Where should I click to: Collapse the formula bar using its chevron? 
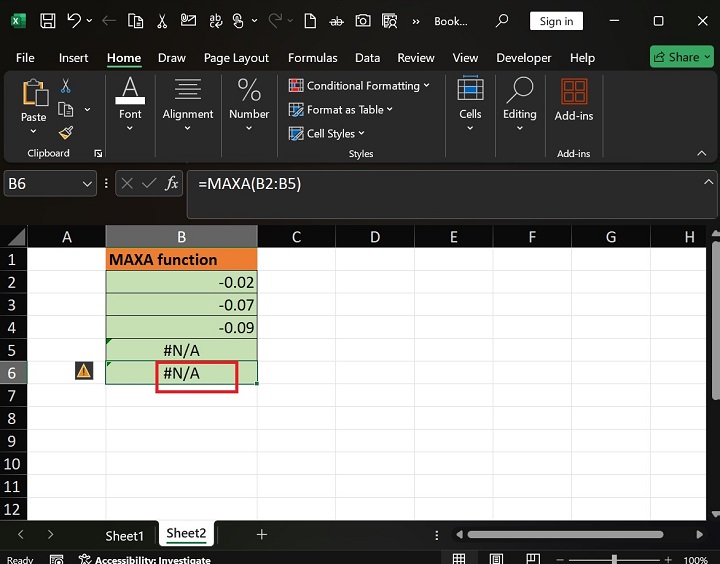coord(709,182)
